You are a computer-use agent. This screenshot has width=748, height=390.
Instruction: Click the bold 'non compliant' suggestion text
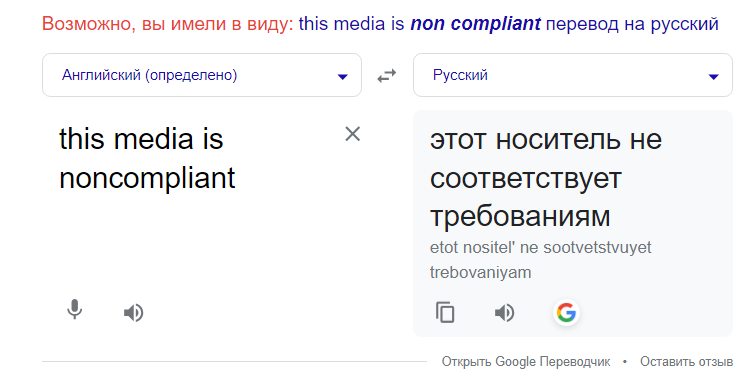(475, 23)
